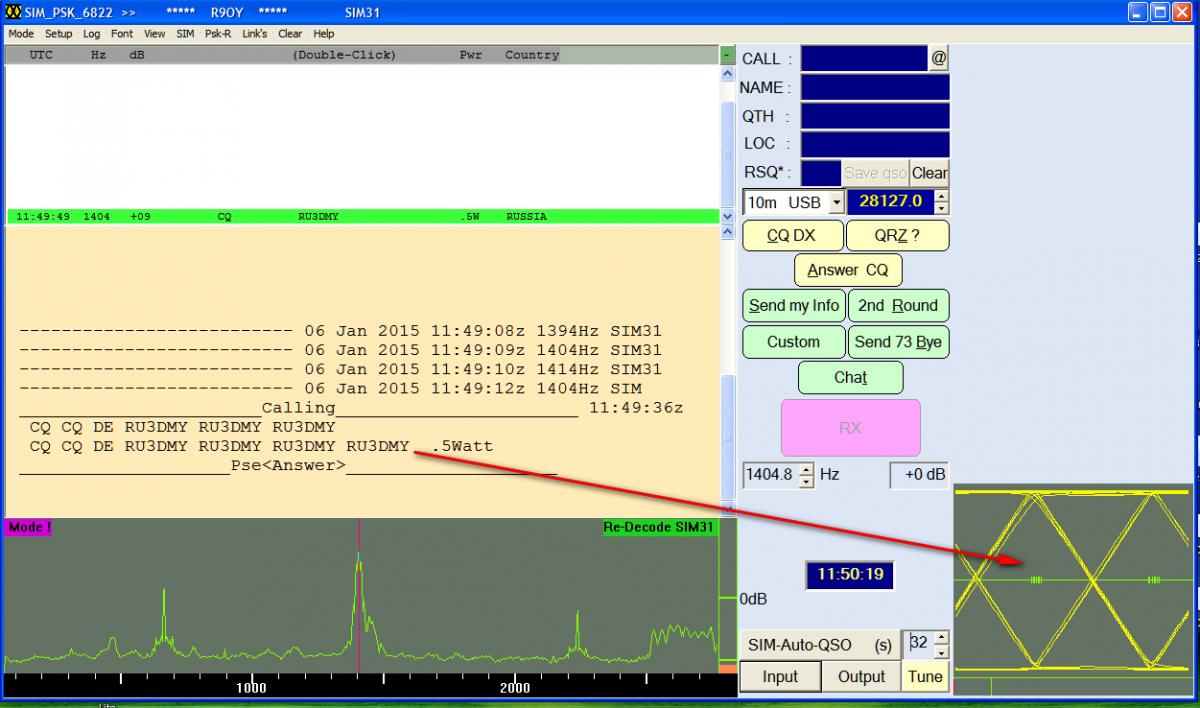Image resolution: width=1200 pixels, height=708 pixels.
Task: Click the @ lookup icon beside CALL
Action: tap(938, 59)
